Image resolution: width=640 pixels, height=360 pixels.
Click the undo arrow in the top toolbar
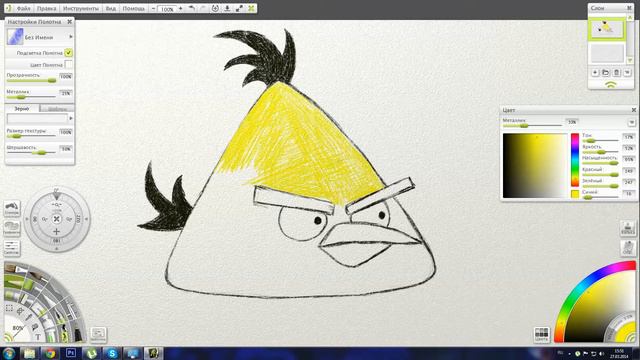tap(191, 8)
